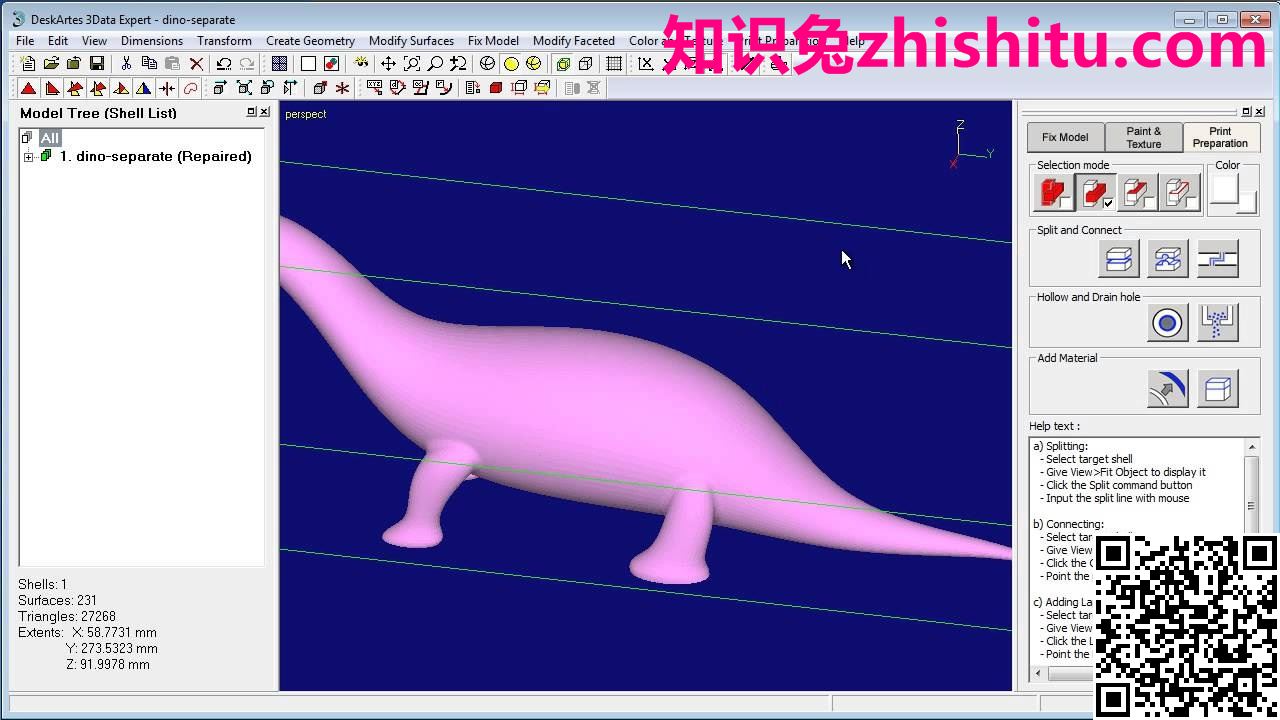Image resolution: width=1280 pixels, height=720 pixels.
Task: Click the solid red cube icon
Action: click(495, 88)
